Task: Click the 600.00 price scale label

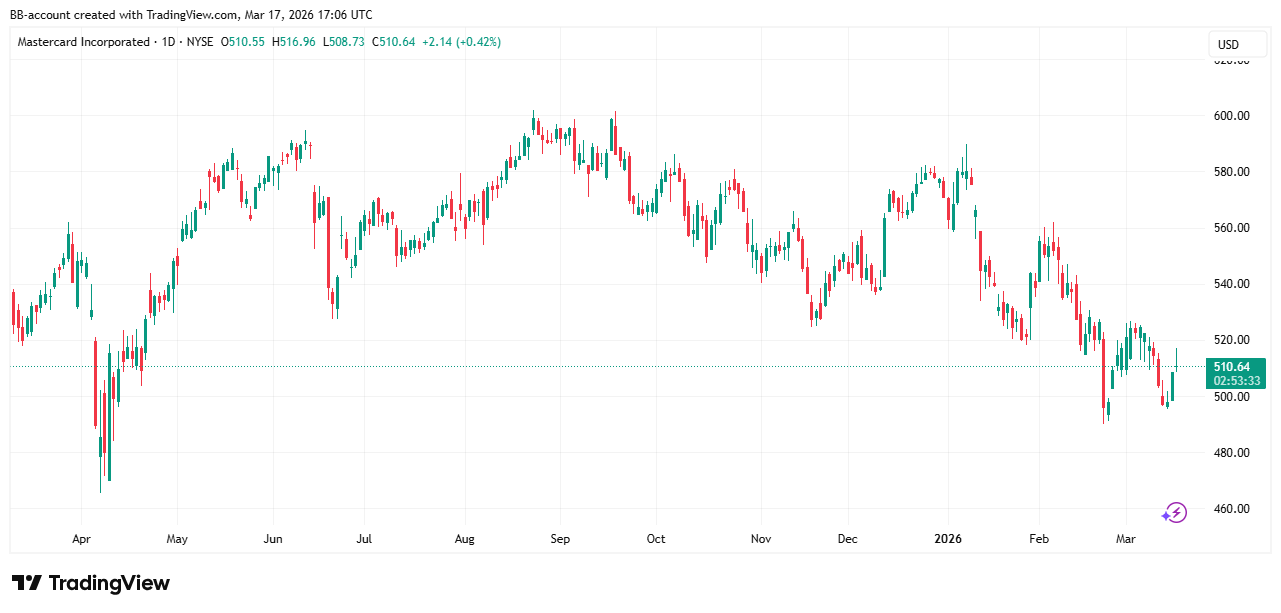Action: [x=1230, y=116]
